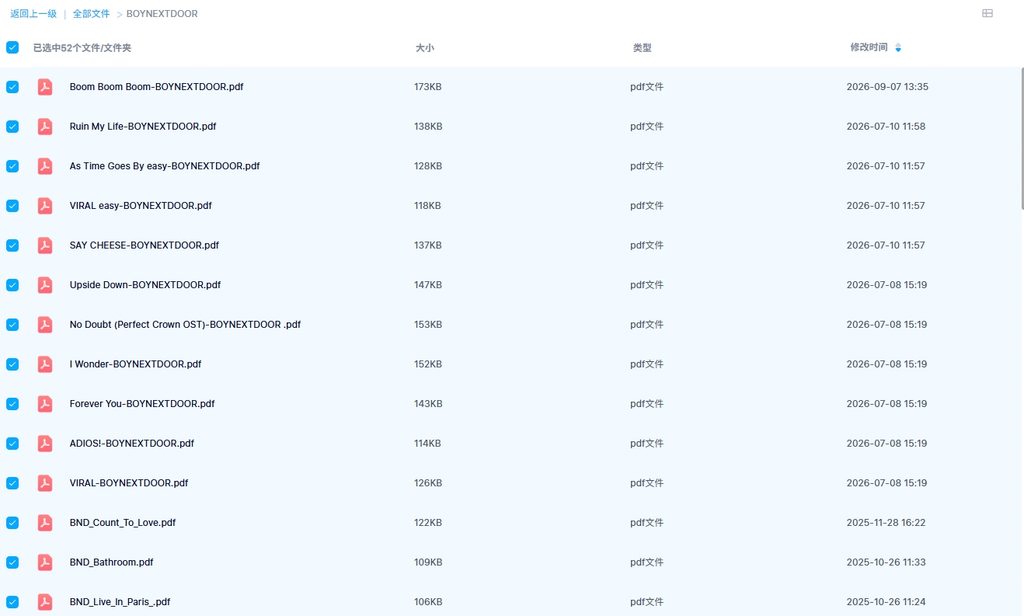
Task: Click the PDF icon for SAY CHEESE-BOYNEXTDOOR.pdf
Action: point(45,246)
